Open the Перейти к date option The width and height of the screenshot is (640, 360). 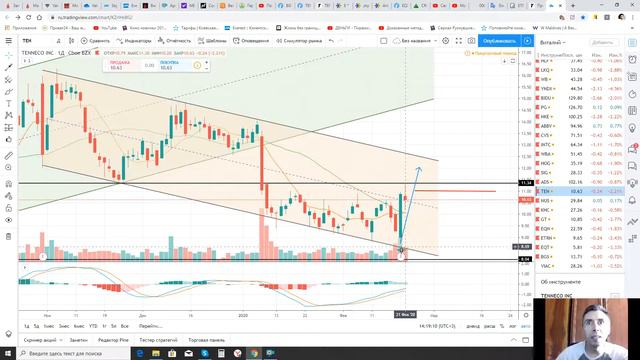(x=151, y=326)
